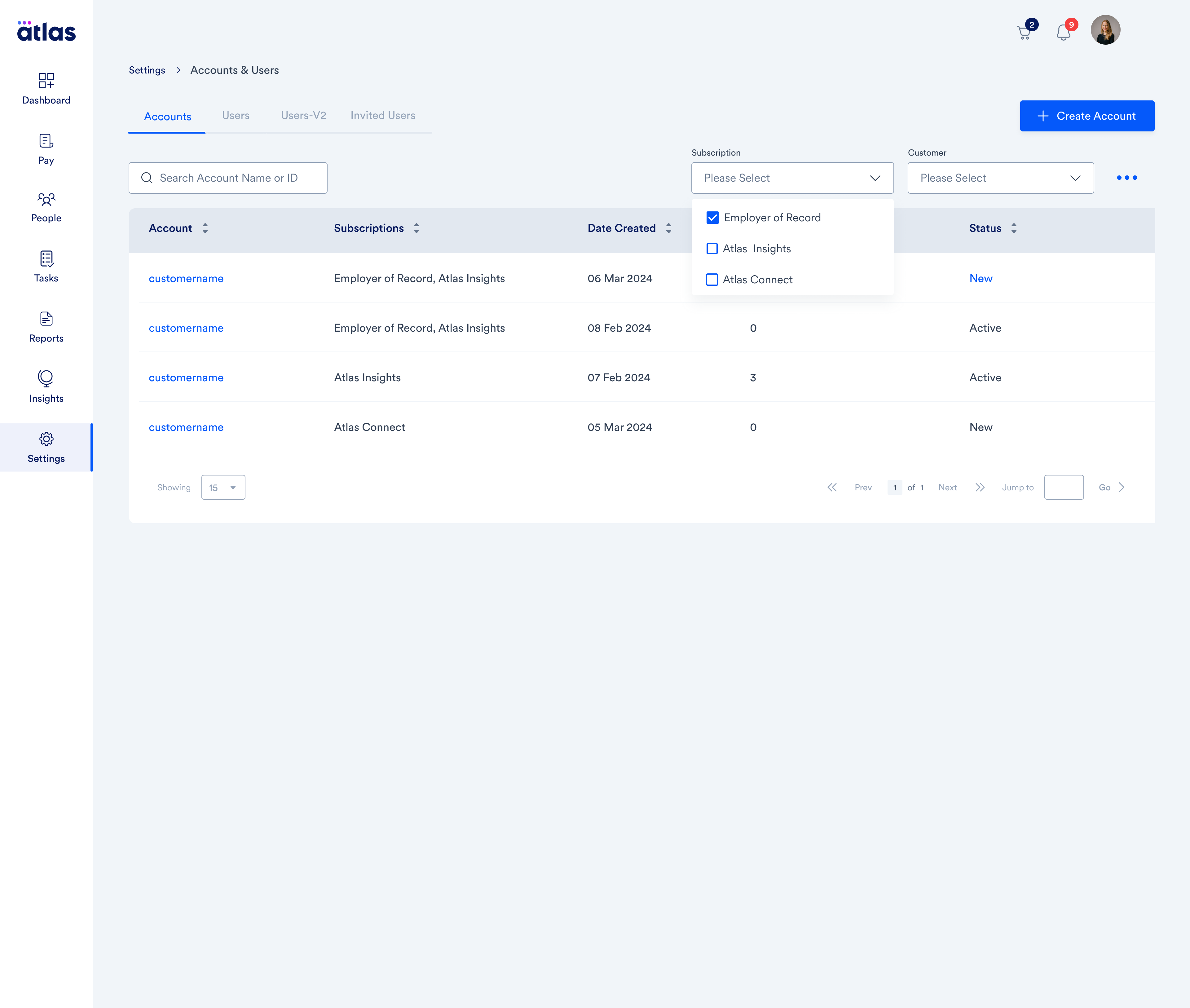
Task: Uncheck Employer of Record checkbox
Action: [712, 218]
